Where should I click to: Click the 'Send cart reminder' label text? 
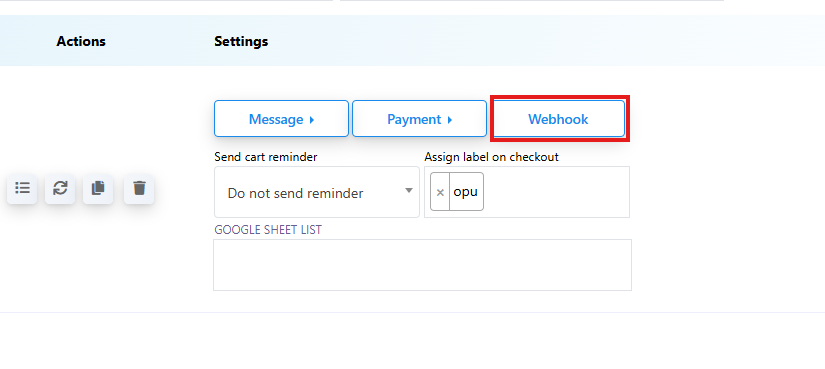[266, 157]
